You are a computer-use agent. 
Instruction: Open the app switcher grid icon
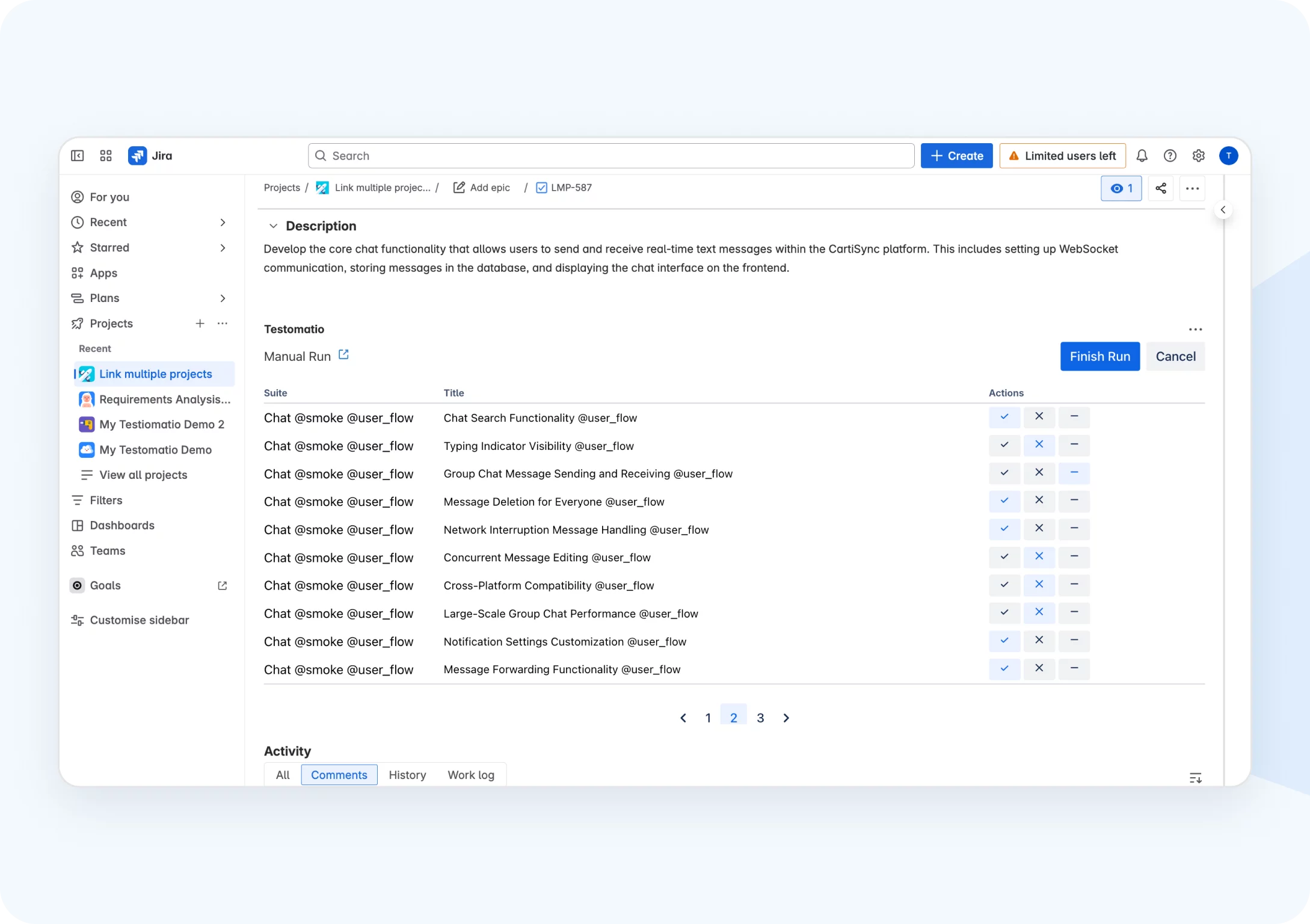[x=106, y=156]
